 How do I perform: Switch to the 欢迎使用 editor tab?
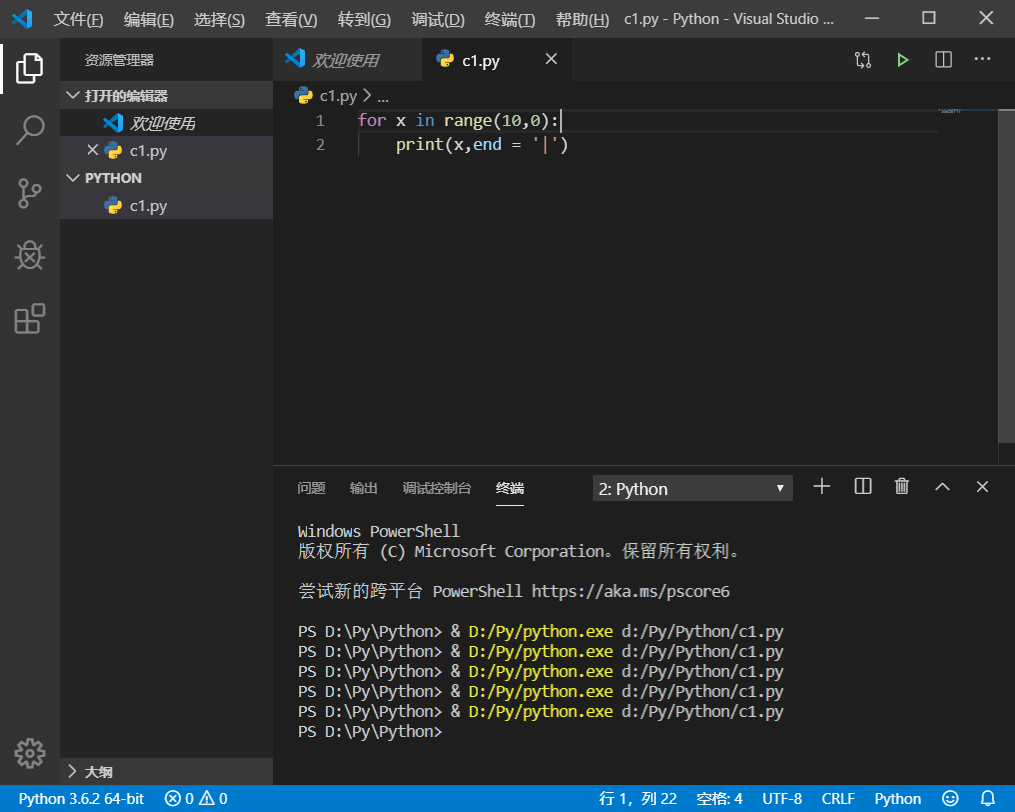pyautogui.click(x=345, y=61)
